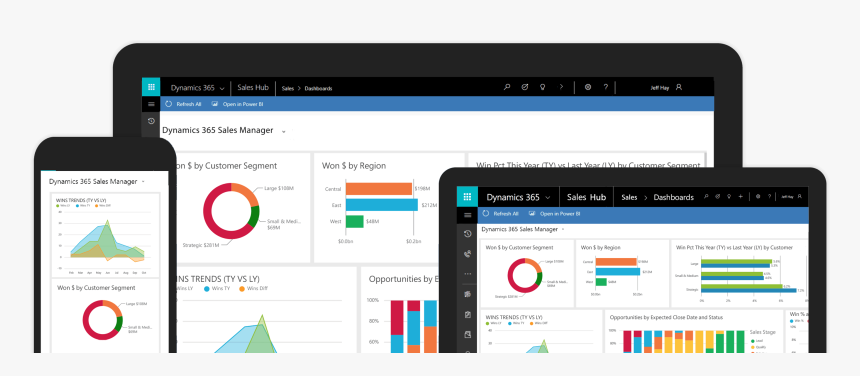
Task: Click the sidebar icon below Recent on small tablet
Action: [x=468, y=254]
